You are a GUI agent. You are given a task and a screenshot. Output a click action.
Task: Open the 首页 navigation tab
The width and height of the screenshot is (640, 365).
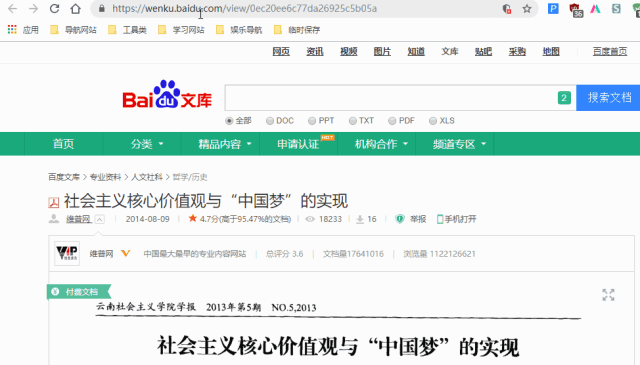pos(63,144)
